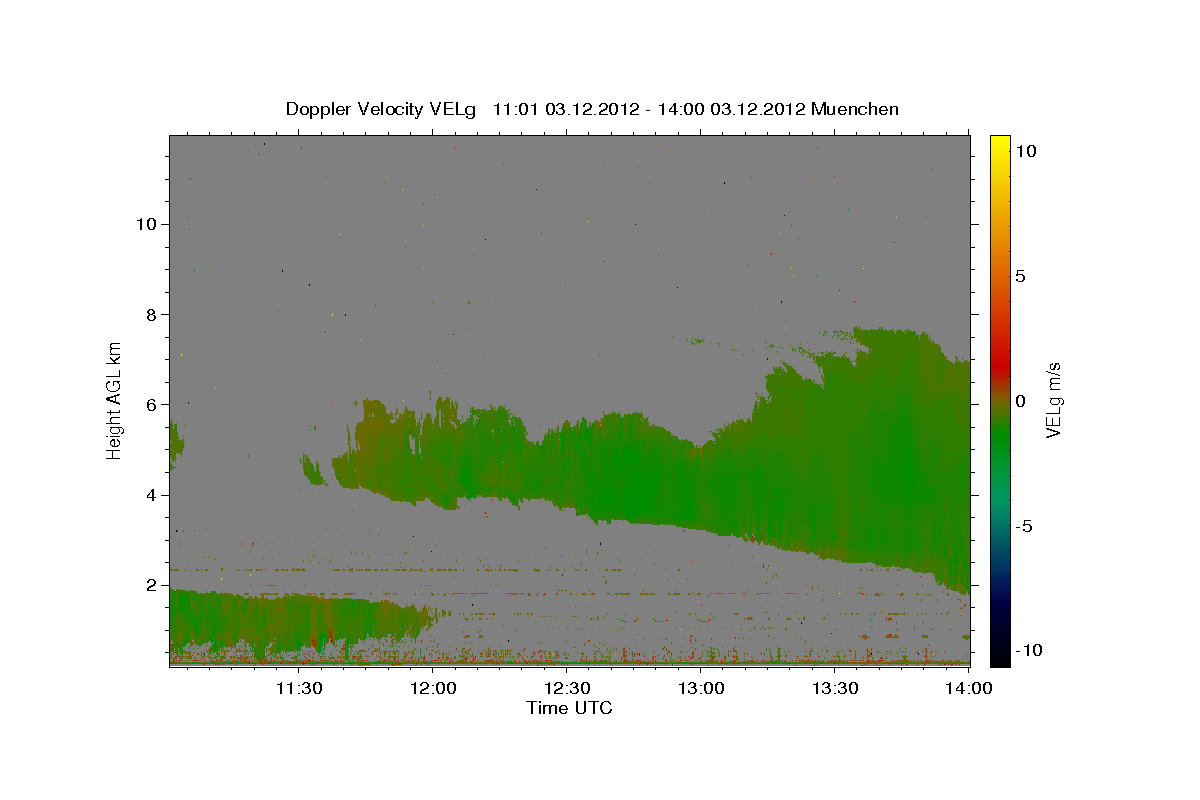Click the colorbar tick label -5

tap(1024, 526)
